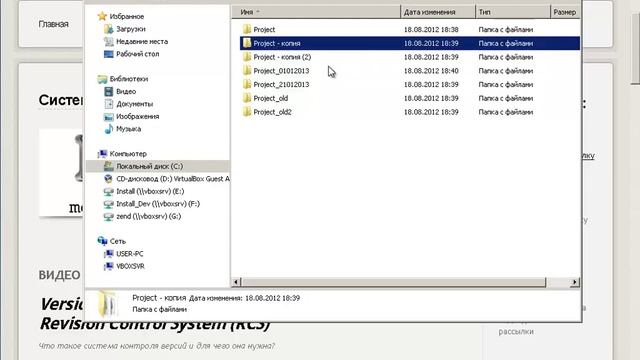
Task: Click the horizontal scrollbar right arrow
Action: (575, 282)
